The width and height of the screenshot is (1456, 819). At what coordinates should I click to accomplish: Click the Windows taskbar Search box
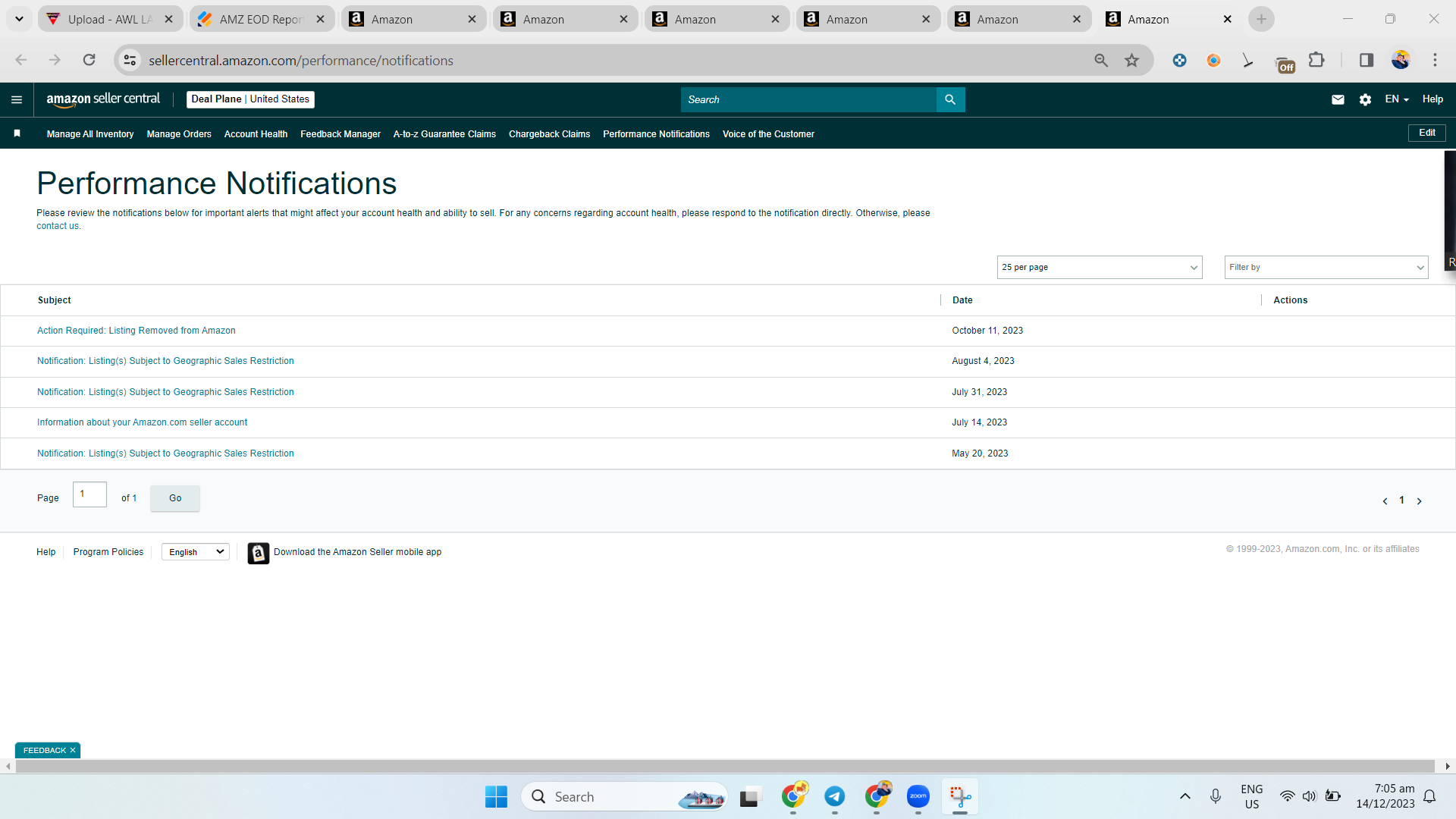tap(623, 797)
